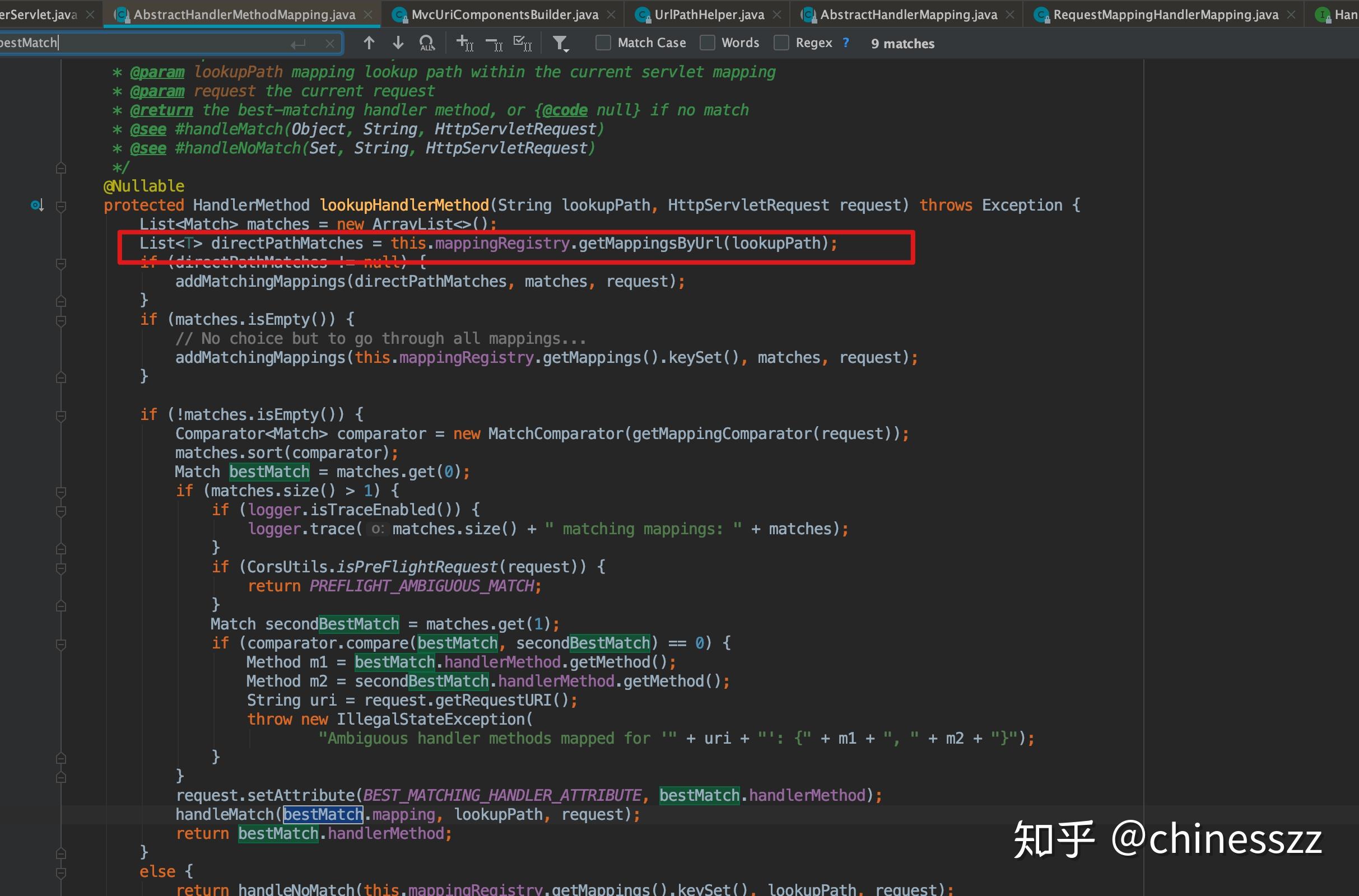Collapse the 'if (matches.isEmpty())' block fold marker
Image resolution: width=1359 pixels, height=896 pixels.
[61, 320]
